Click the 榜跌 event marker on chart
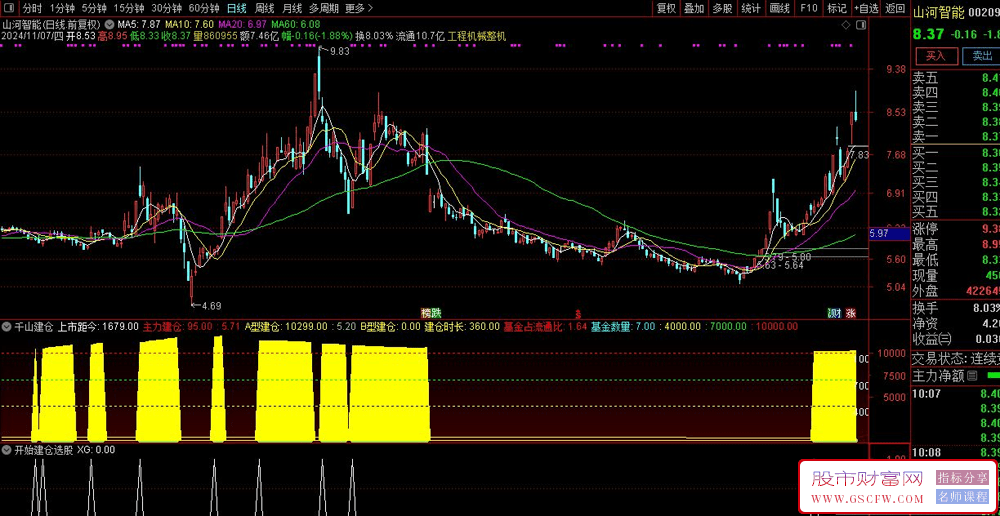 click(x=431, y=313)
